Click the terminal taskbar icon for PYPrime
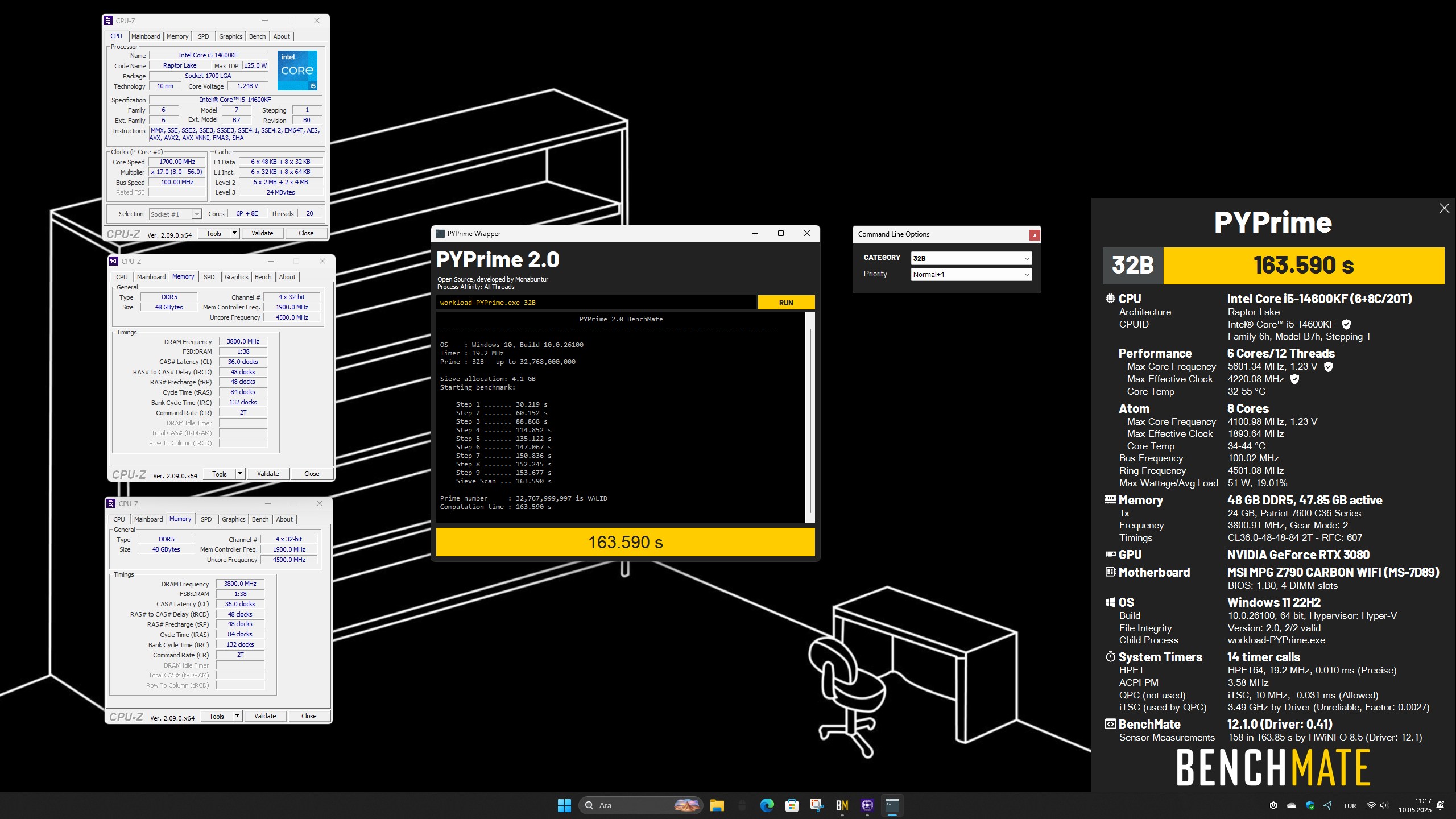Image resolution: width=1456 pixels, height=819 pixels. coord(892,805)
